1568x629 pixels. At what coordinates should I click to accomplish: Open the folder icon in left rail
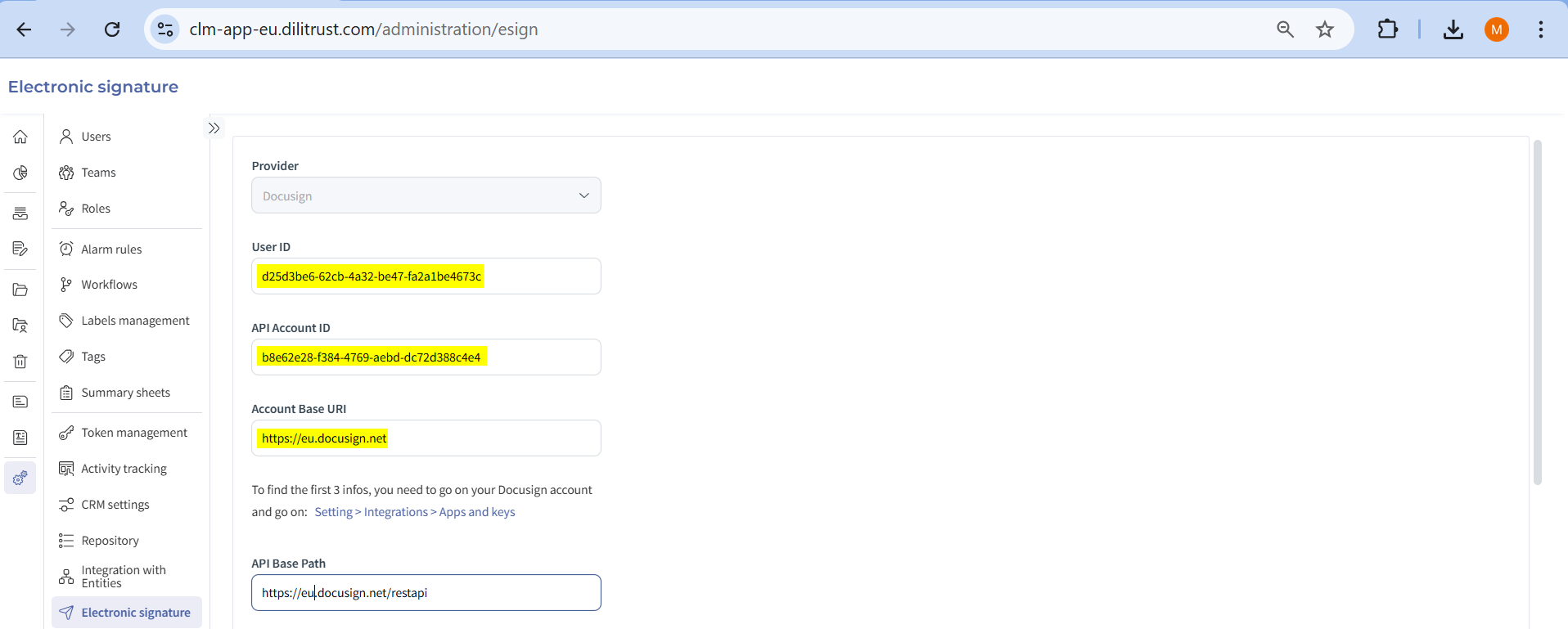click(20, 290)
